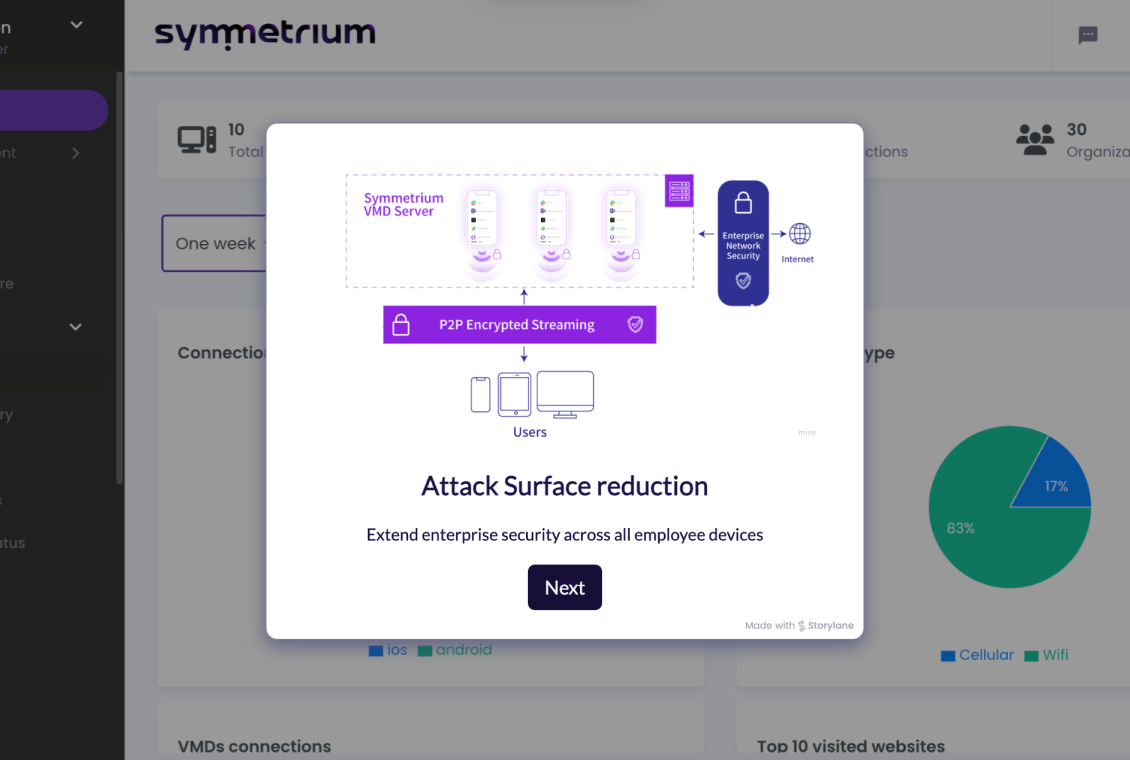This screenshot has height=760, width=1130.
Task: Click the sidebar scrollbar
Action: click(x=119, y=277)
